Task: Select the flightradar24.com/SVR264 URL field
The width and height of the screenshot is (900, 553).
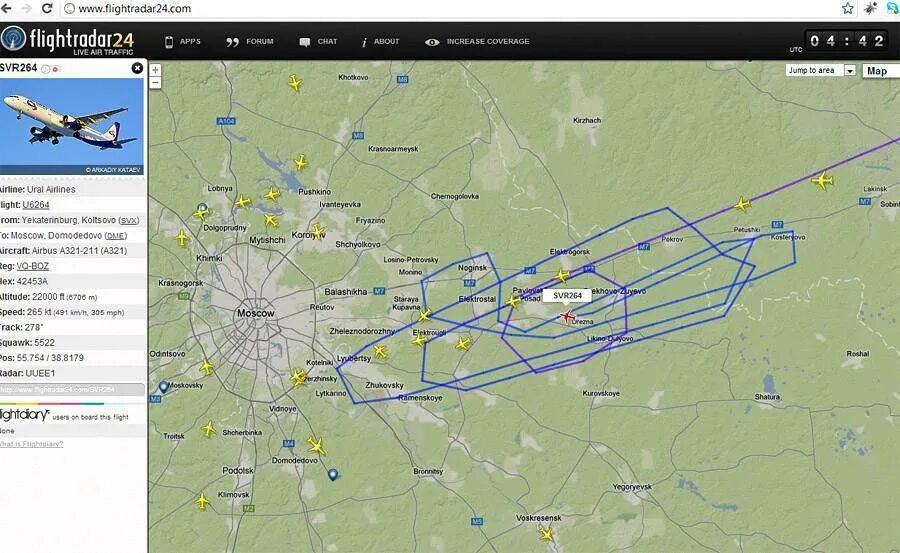Action: point(72,389)
